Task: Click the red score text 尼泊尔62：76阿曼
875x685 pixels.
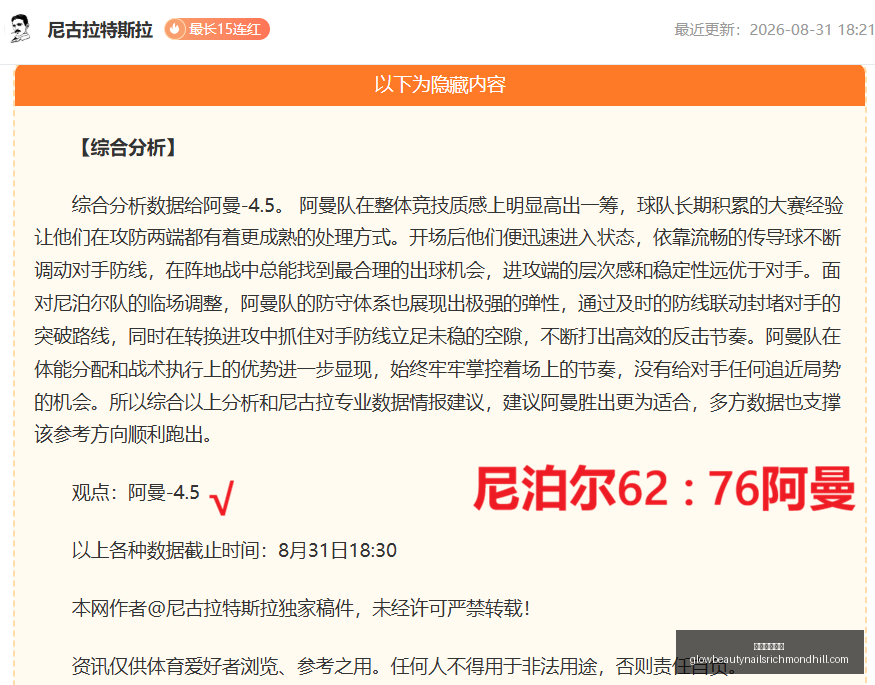Action: coord(664,489)
